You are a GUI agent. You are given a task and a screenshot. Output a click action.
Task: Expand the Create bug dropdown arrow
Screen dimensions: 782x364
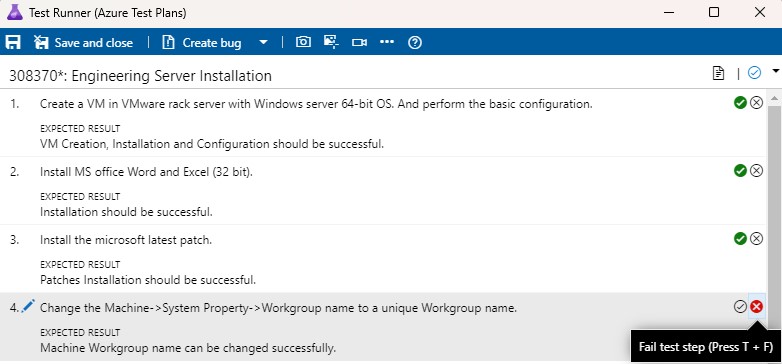(x=263, y=42)
